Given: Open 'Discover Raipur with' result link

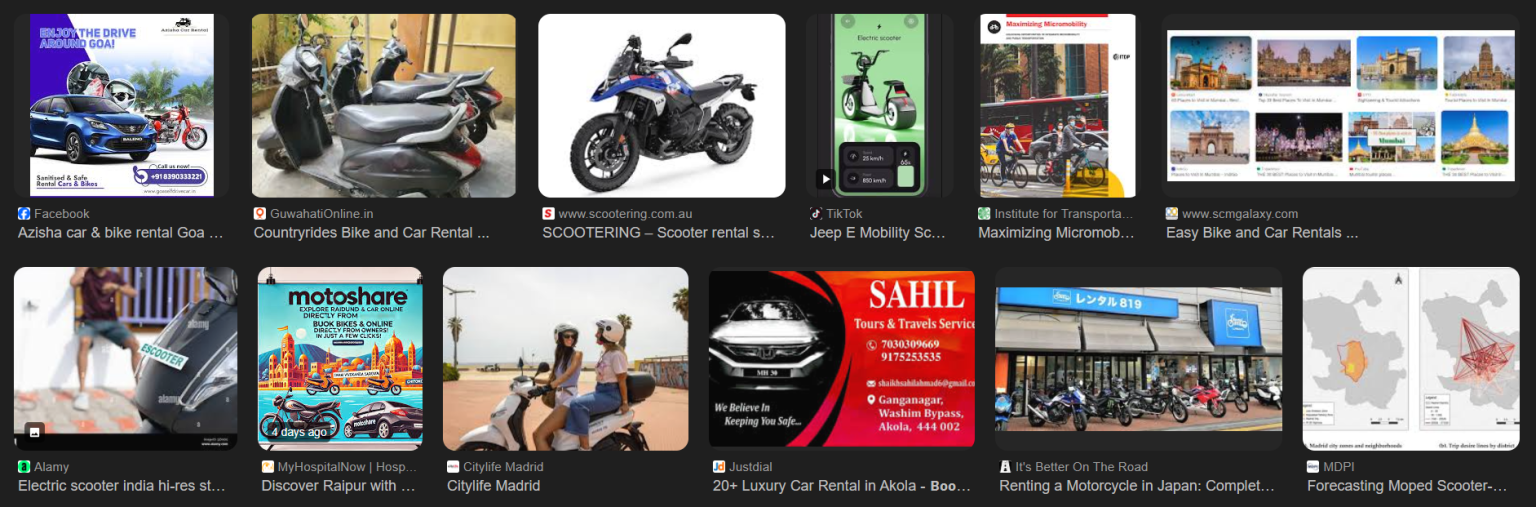Looking at the screenshot, I should pos(338,486).
